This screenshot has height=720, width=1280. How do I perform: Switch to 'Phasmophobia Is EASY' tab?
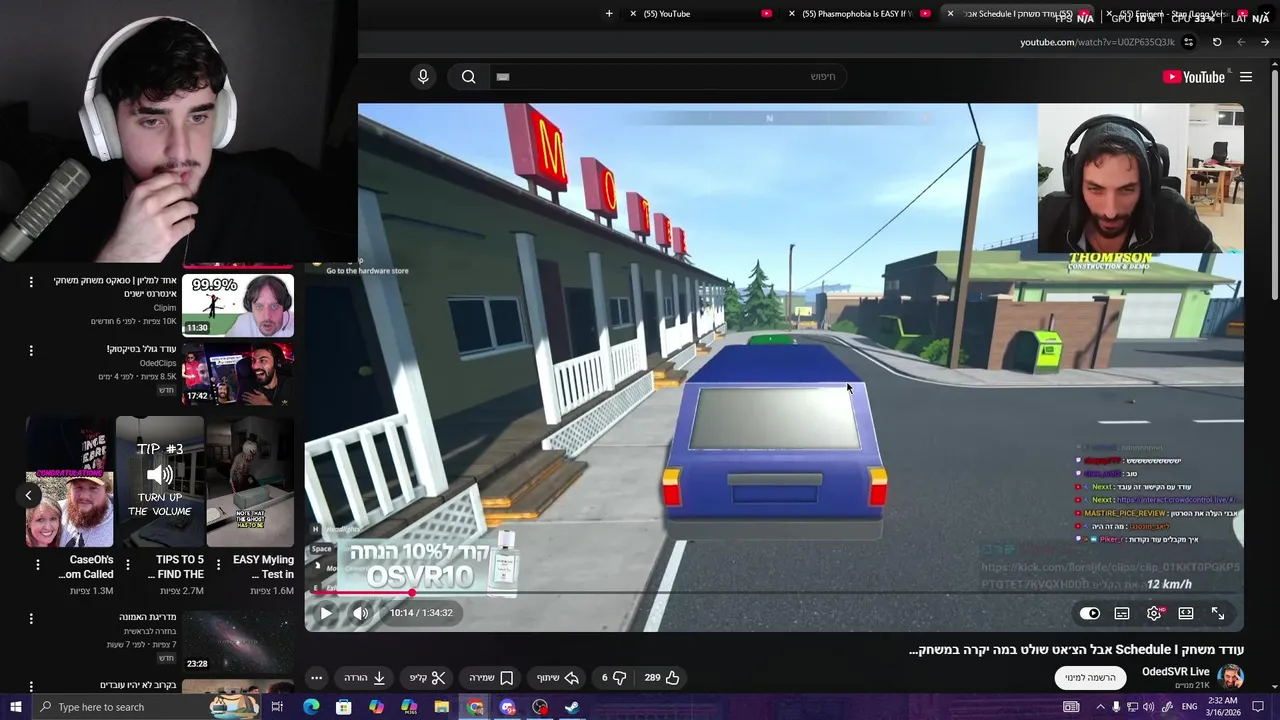(858, 14)
